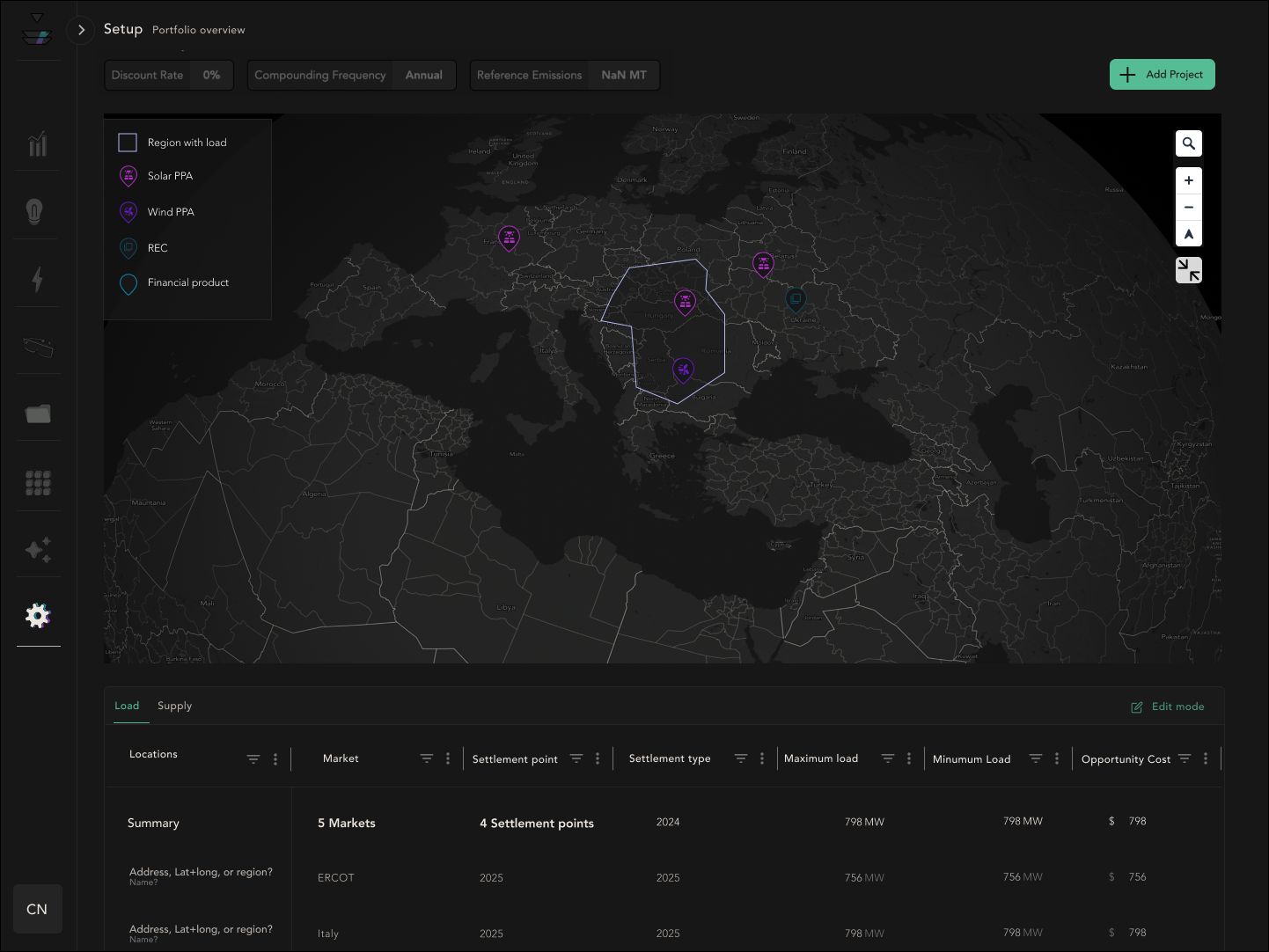This screenshot has width=1269, height=952.
Task: Select the solar PPA marker in Hungary
Action: (x=685, y=303)
